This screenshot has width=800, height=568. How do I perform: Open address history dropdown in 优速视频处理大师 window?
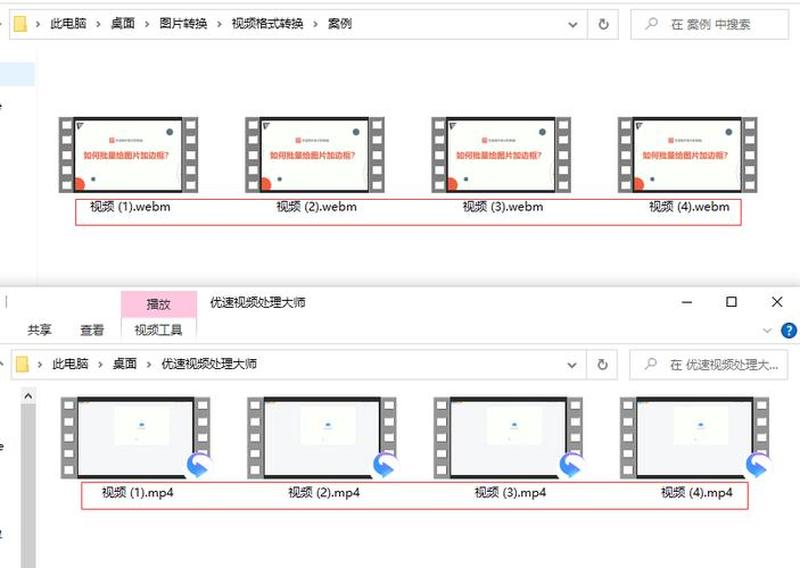(572, 365)
